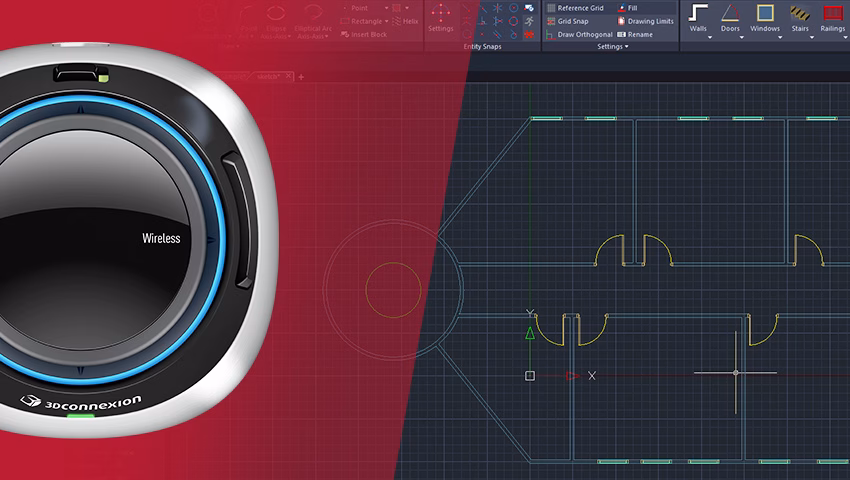850x480 pixels.
Task: Open a new tab with plus button
Action: (300, 76)
